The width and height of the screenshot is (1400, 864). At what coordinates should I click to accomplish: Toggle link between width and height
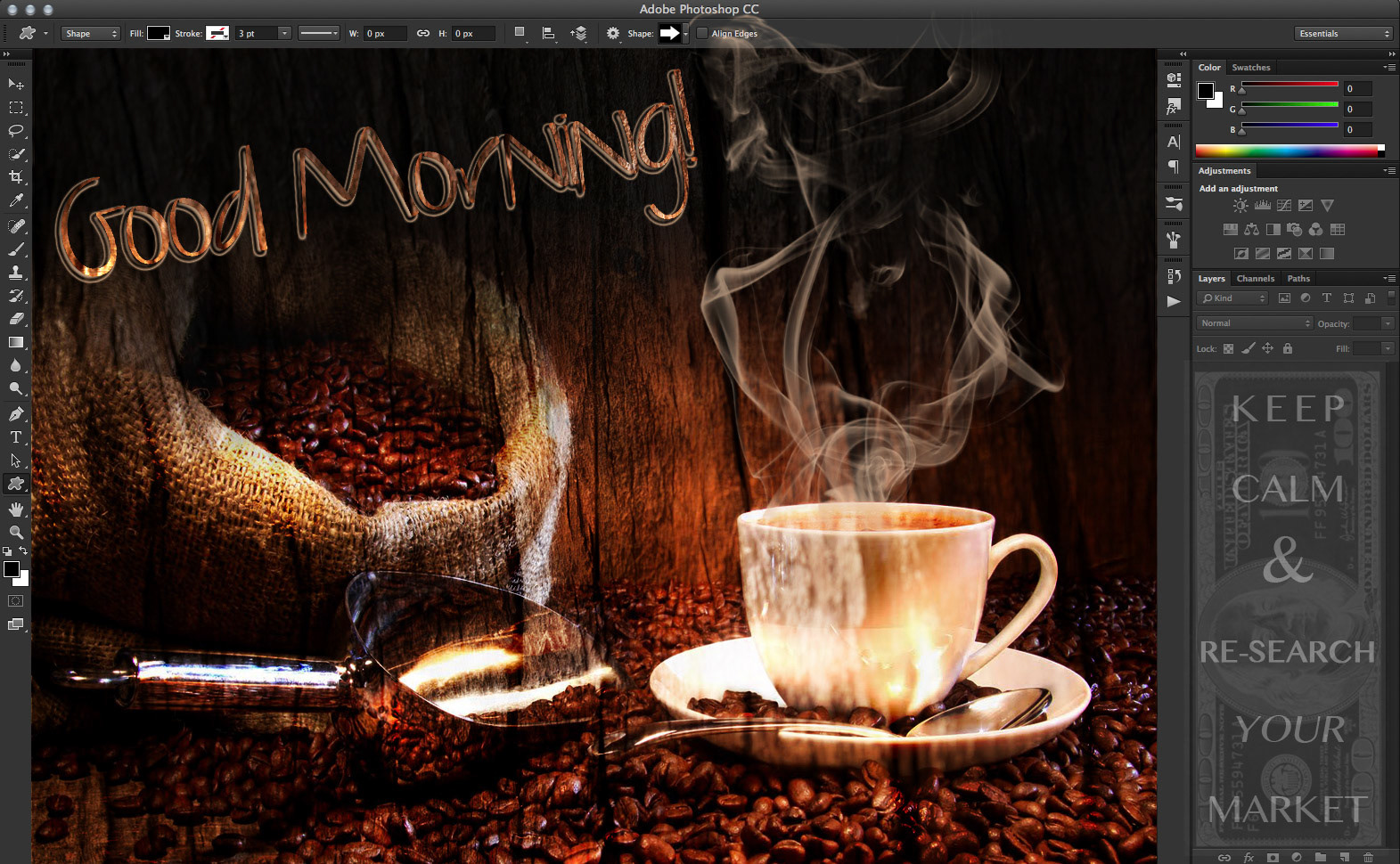point(423,34)
